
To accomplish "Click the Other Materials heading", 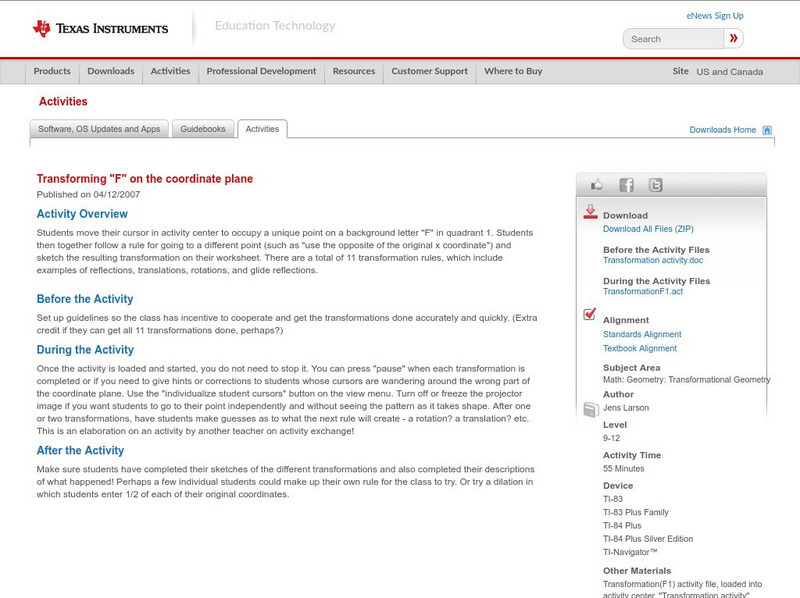I will coord(637,571).
